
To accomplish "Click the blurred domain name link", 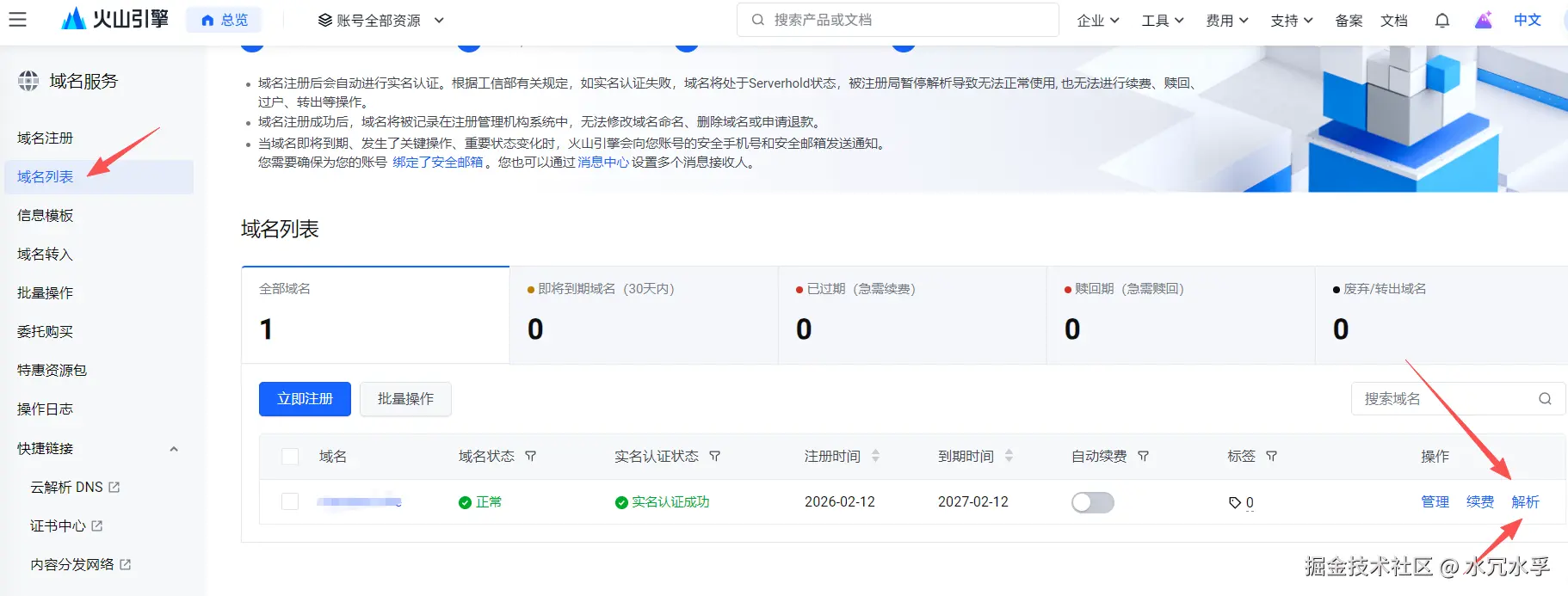I will pos(359,501).
